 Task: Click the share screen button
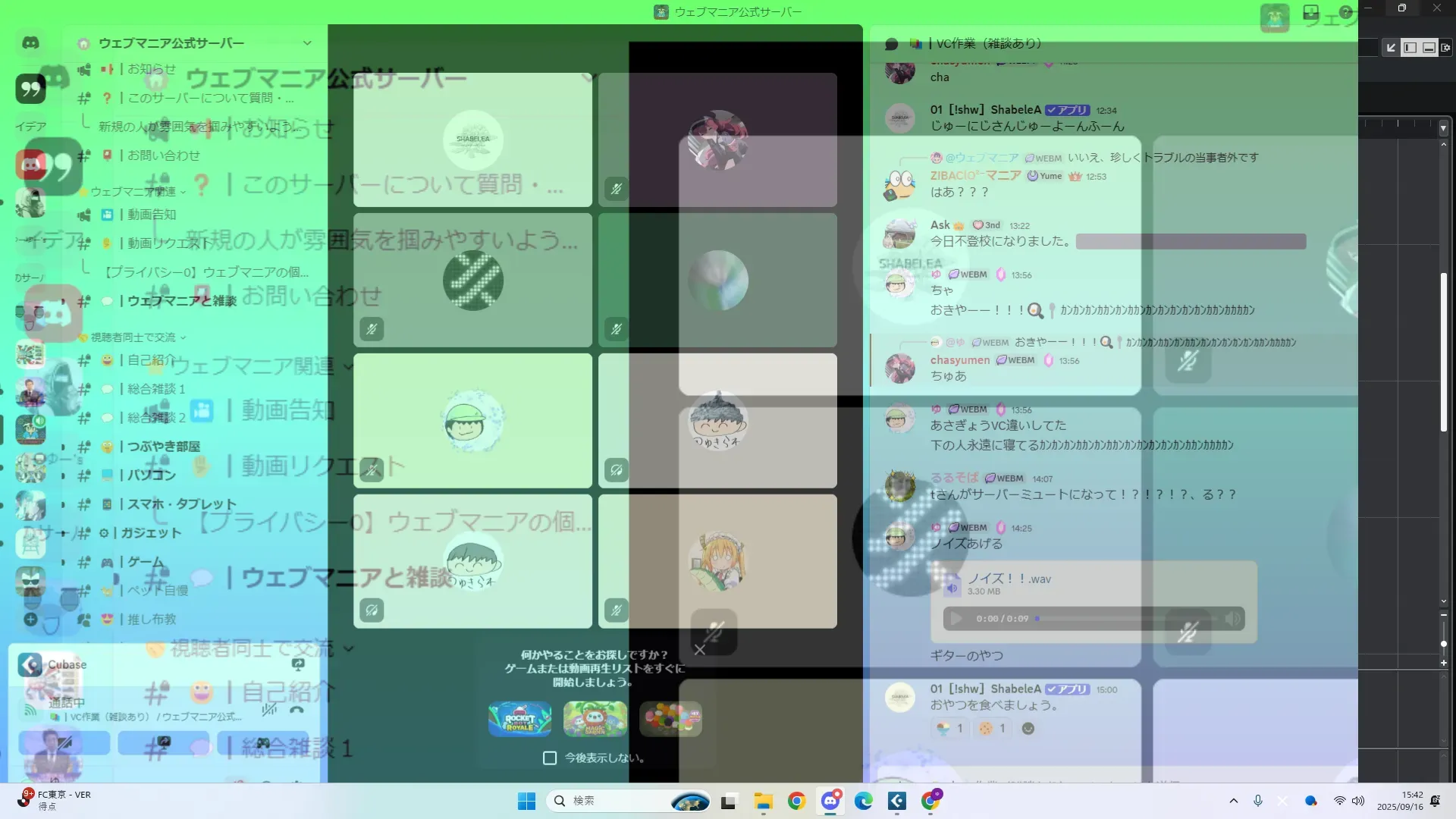click(163, 742)
